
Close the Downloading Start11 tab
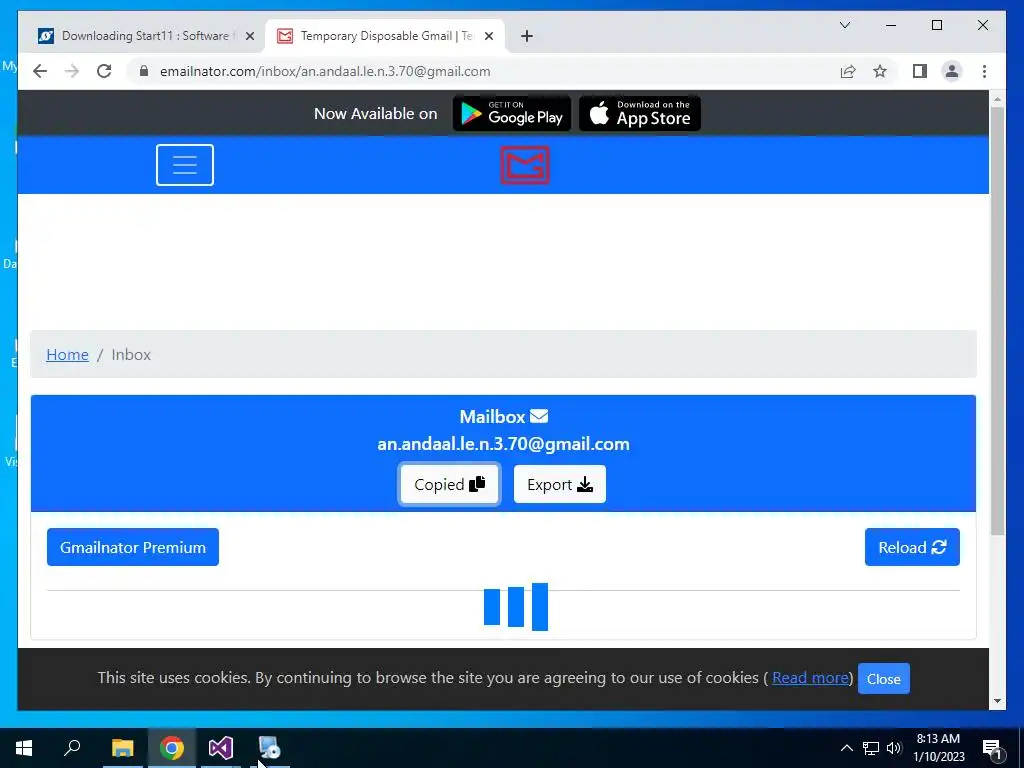tap(249, 36)
